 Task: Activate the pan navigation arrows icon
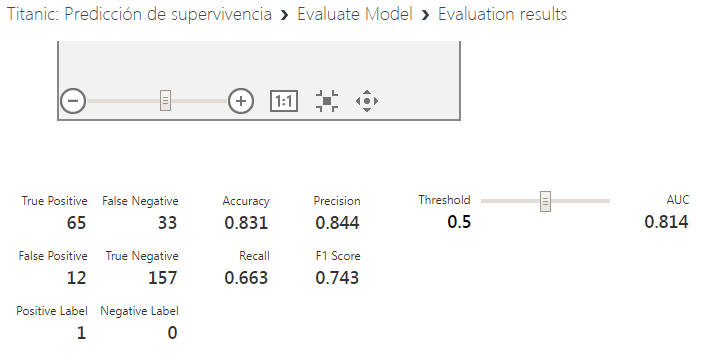[367, 101]
